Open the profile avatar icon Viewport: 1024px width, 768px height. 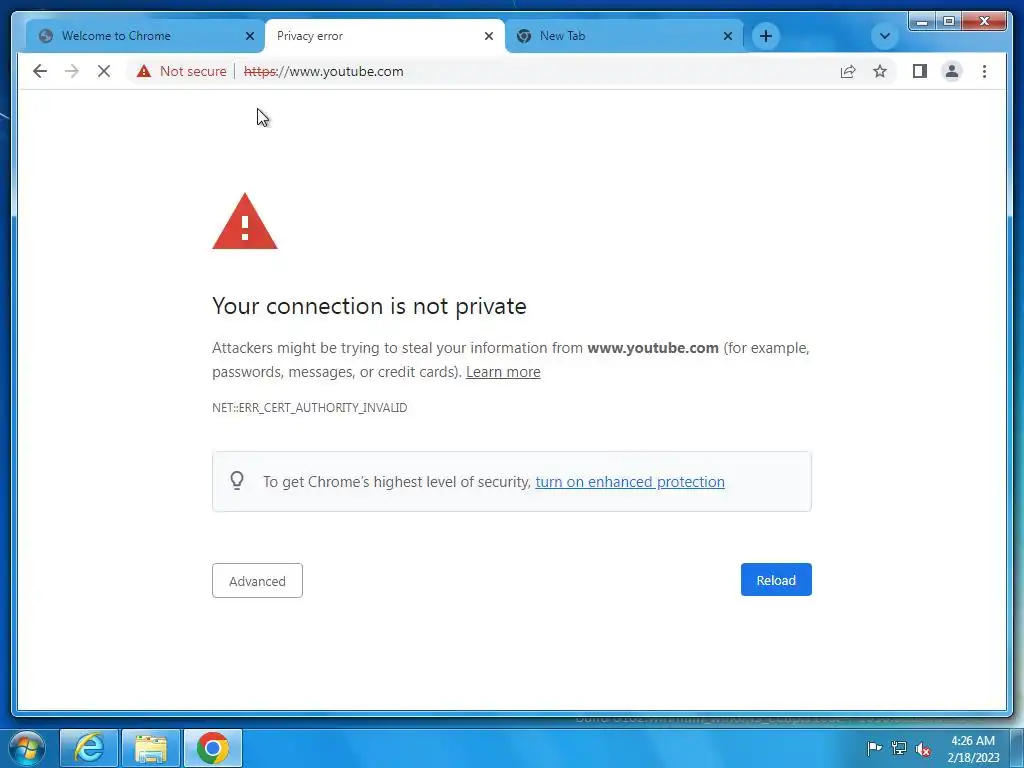(952, 71)
